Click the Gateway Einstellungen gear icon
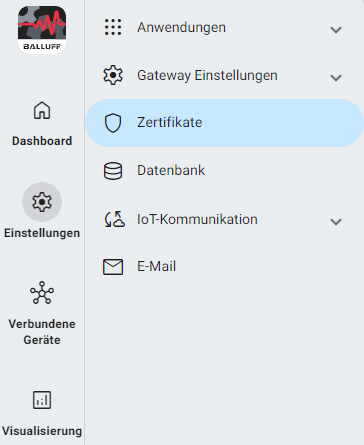 click(x=113, y=75)
